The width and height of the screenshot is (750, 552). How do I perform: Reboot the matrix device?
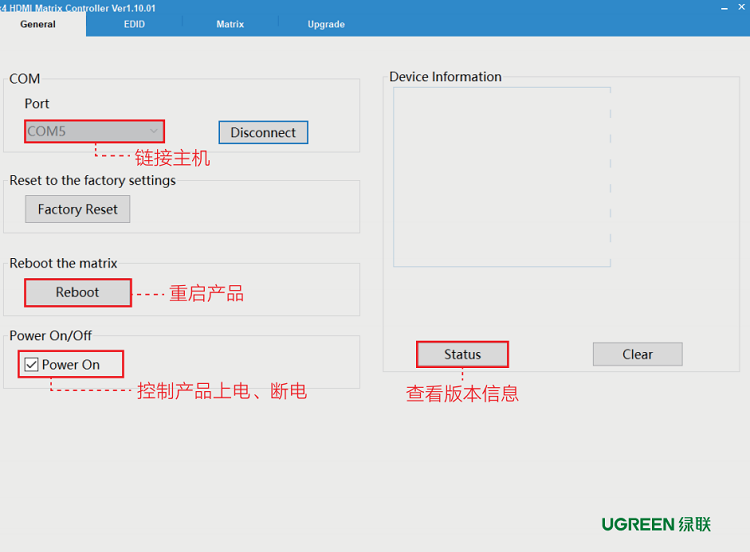[x=78, y=292]
